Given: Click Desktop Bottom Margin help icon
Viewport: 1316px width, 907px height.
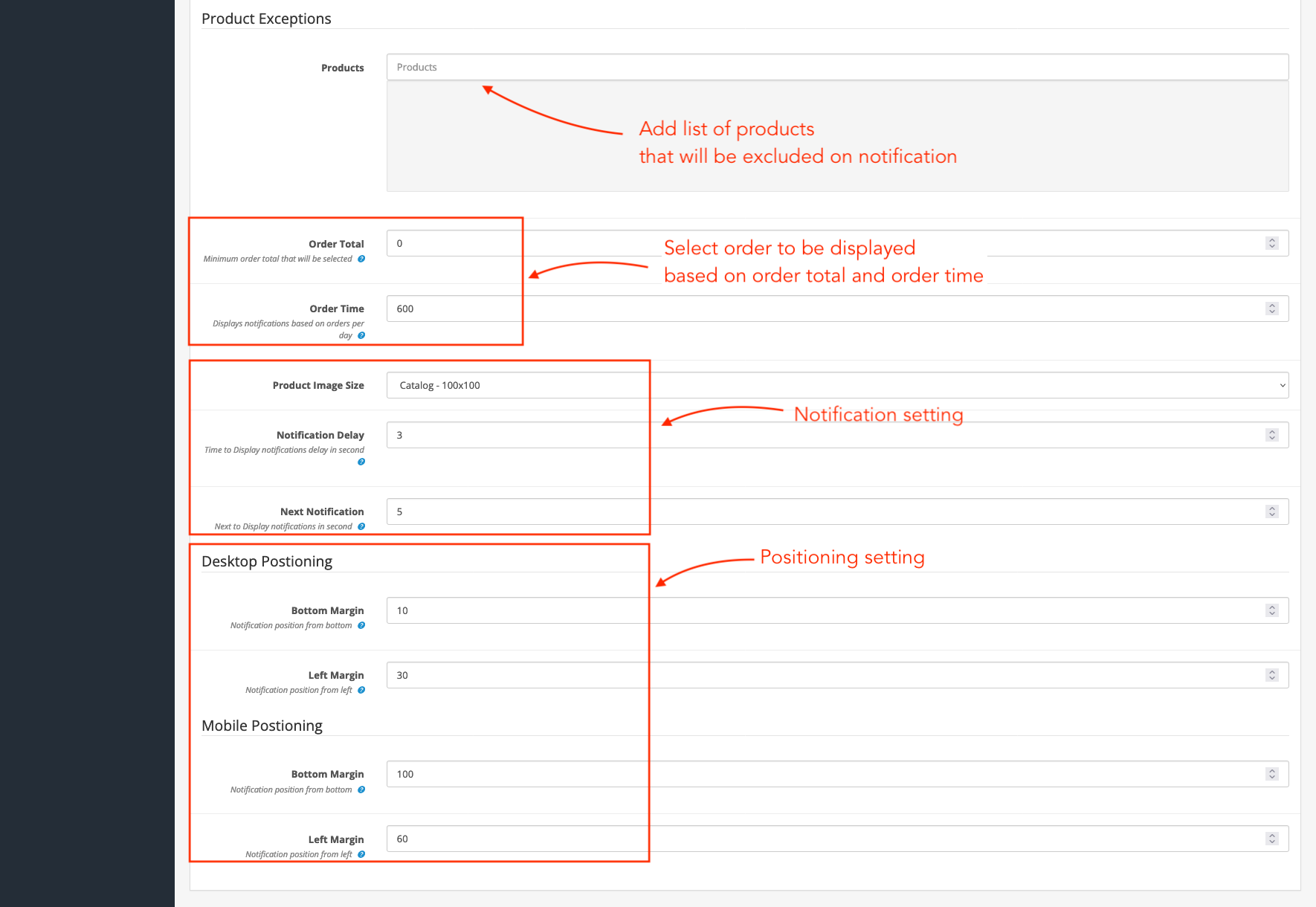Looking at the screenshot, I should tap(361, 625).
